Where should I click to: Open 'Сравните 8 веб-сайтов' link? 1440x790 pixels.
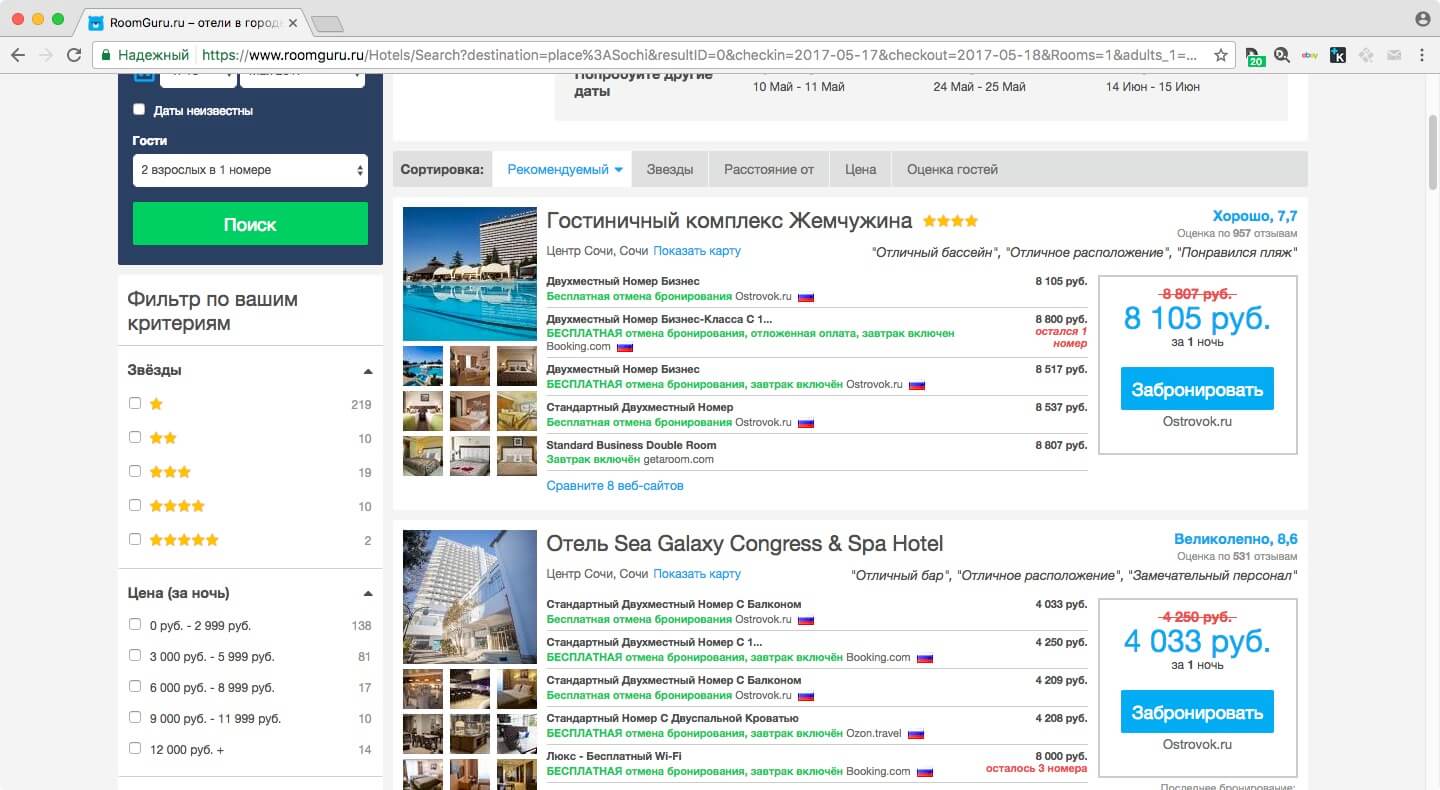(x=615, y=486)
